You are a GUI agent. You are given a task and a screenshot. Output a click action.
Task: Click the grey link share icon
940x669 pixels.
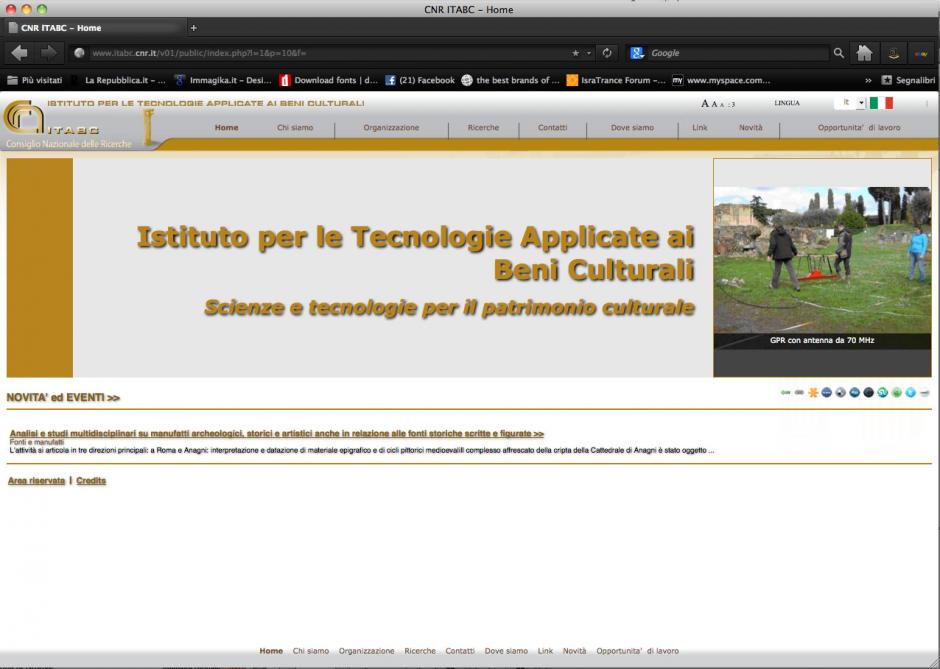(x=799, y=393)
